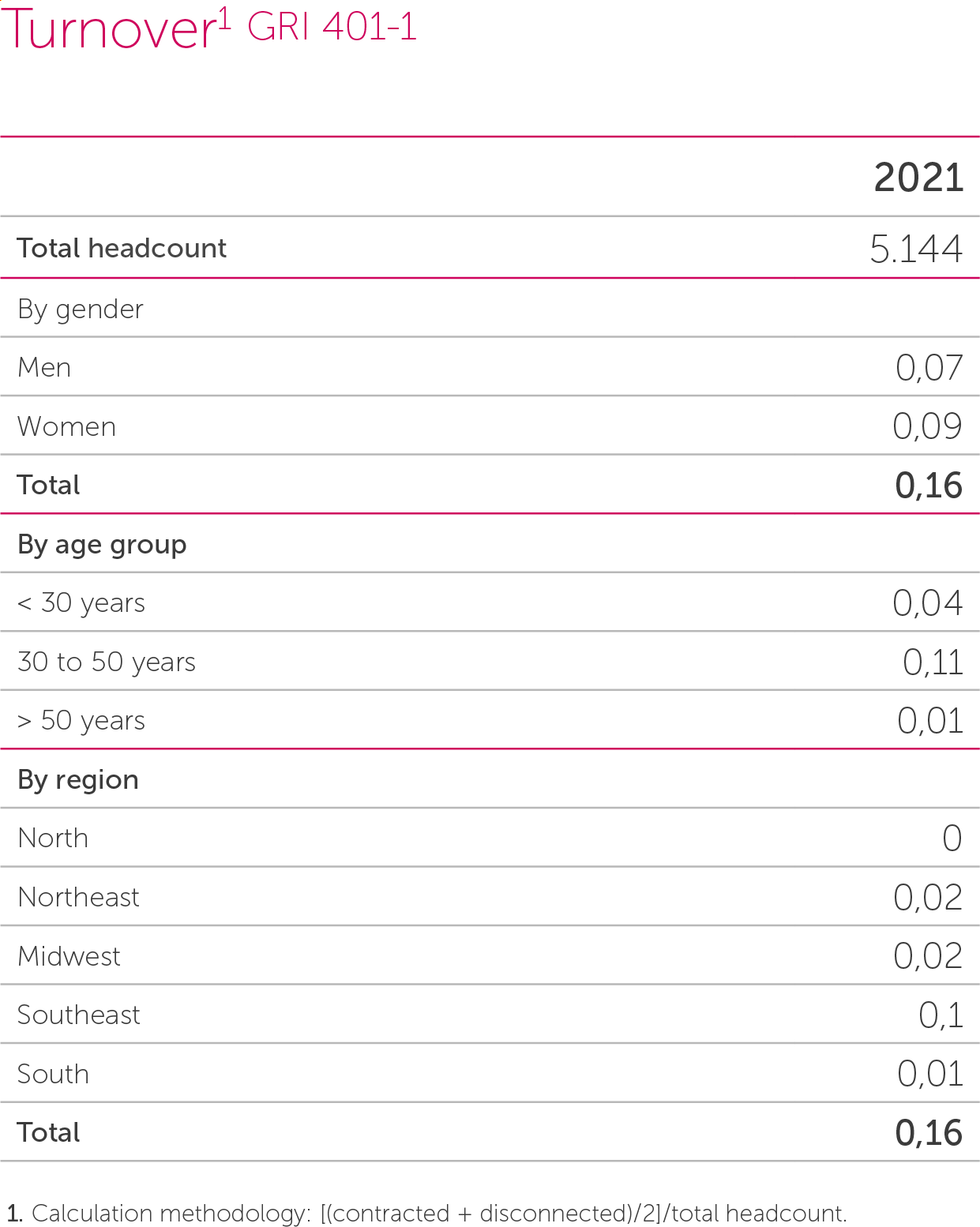Select the South row label
The image size is (980, 1227).
[x=53, y=1074]
